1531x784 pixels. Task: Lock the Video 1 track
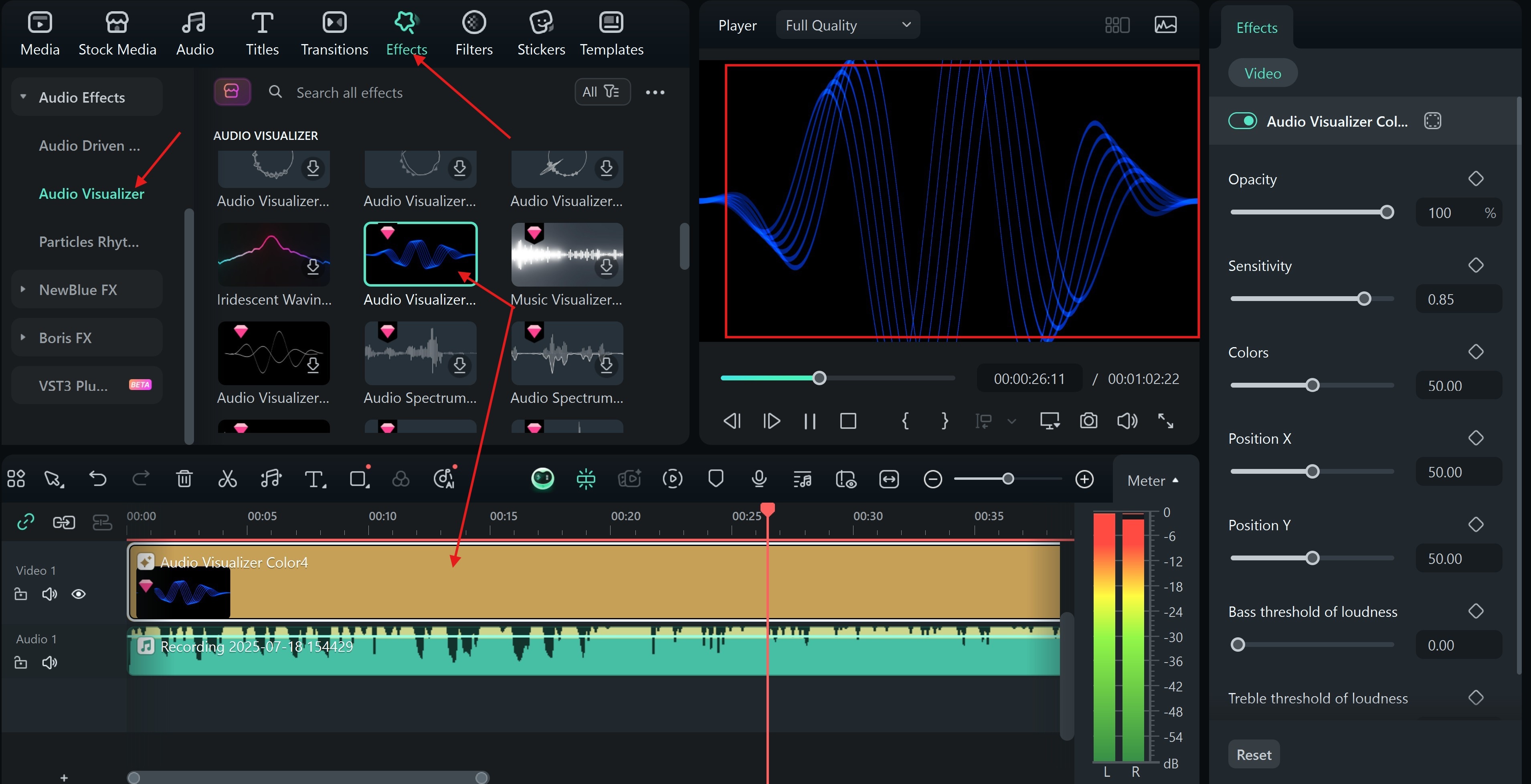coord(21,594)
